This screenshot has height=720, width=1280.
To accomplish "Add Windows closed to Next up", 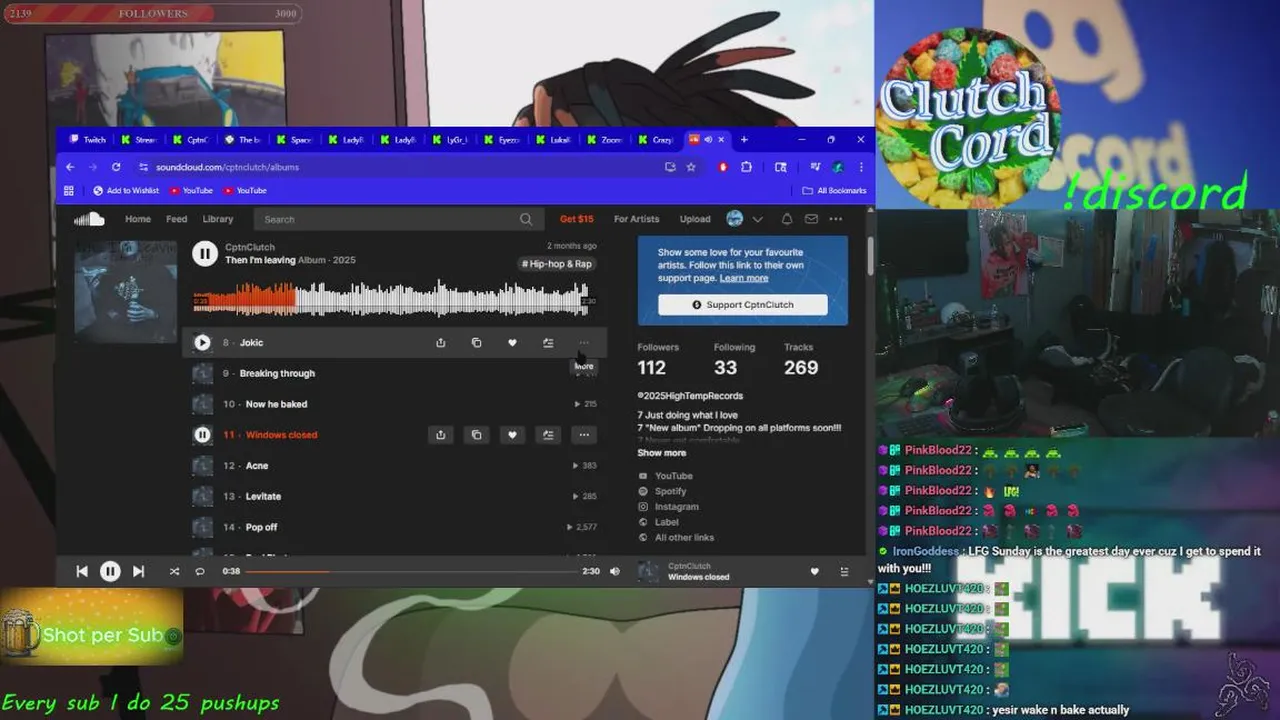I will [548, 435].
